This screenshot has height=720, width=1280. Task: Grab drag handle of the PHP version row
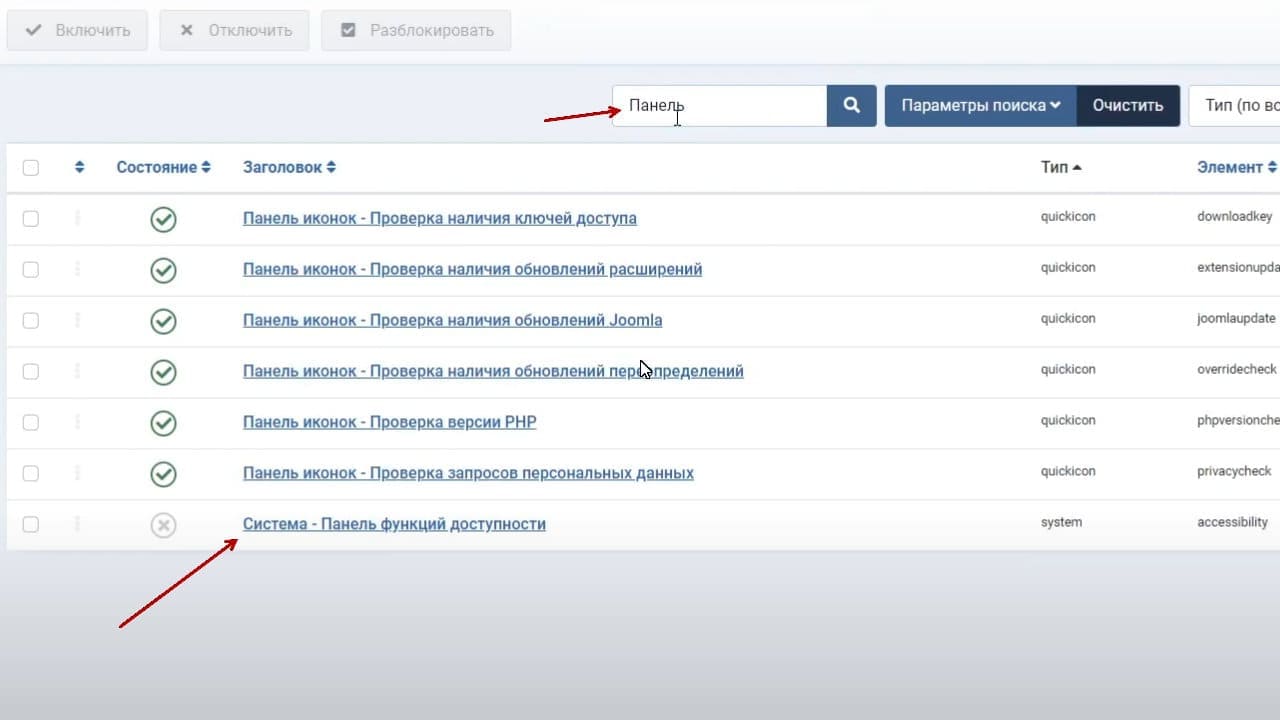[x=78, y=422]
